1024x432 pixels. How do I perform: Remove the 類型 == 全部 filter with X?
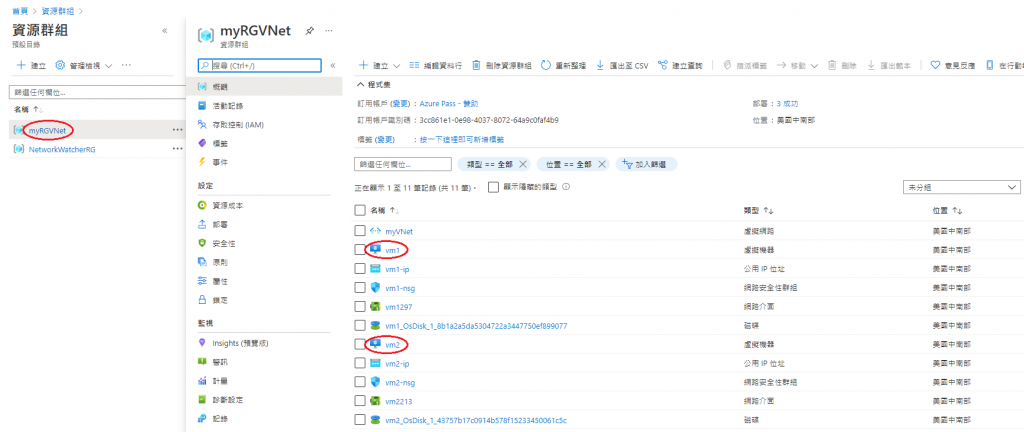coord(522,164)
